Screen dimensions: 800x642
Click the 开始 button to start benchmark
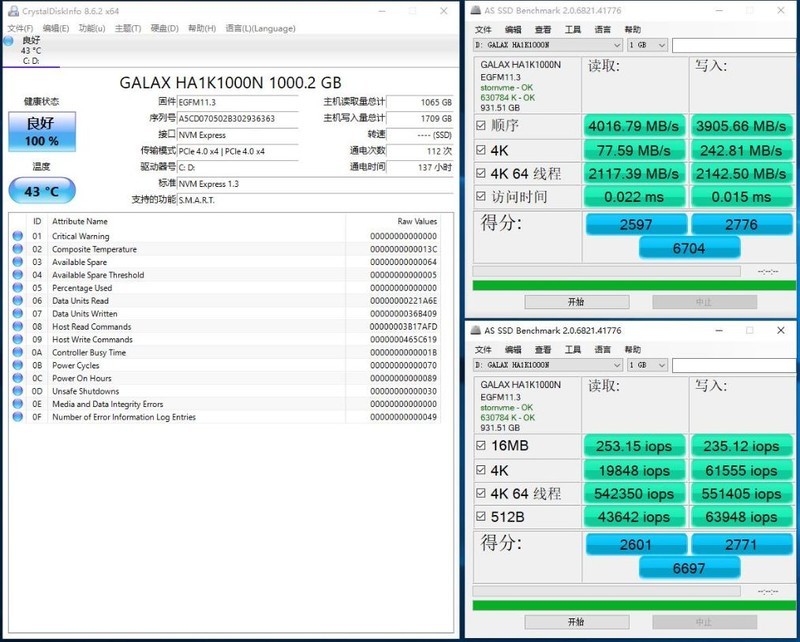point(576,300)
